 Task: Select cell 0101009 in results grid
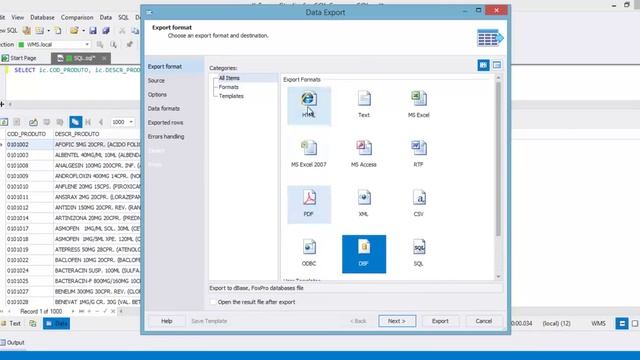(29, 176)
